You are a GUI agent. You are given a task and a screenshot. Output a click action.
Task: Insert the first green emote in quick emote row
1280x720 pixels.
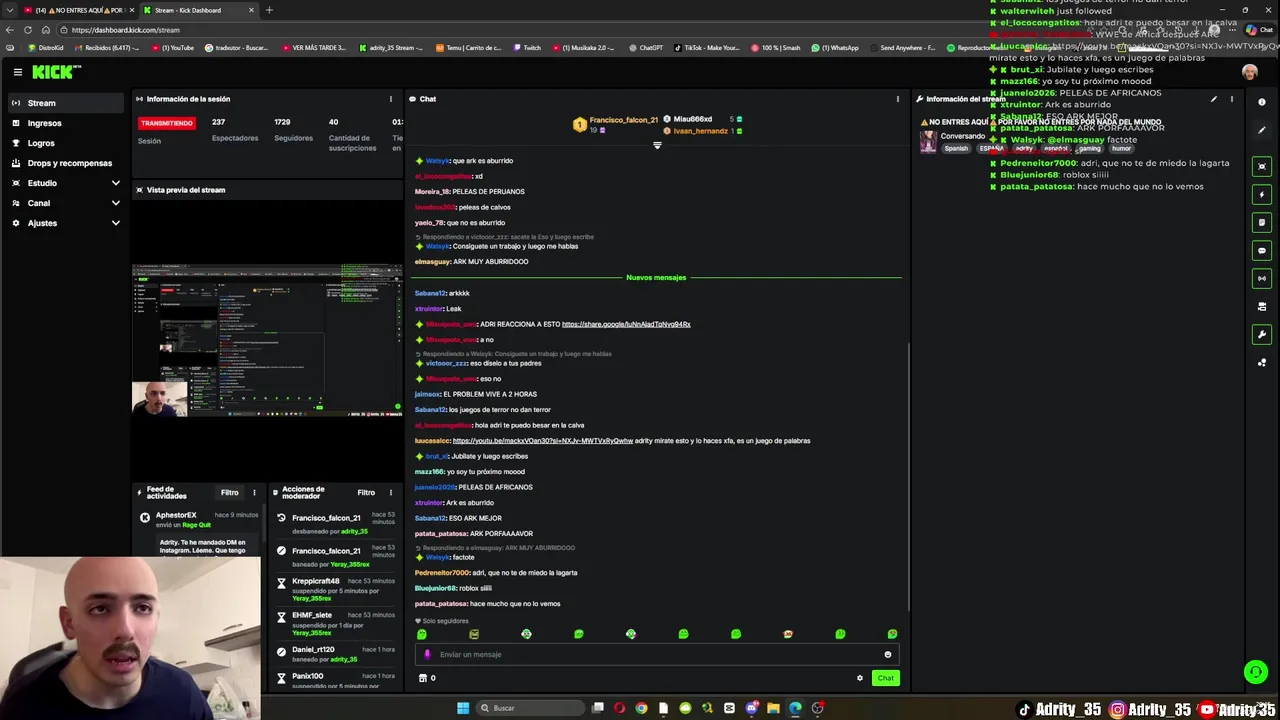click(x=422, y=634)
